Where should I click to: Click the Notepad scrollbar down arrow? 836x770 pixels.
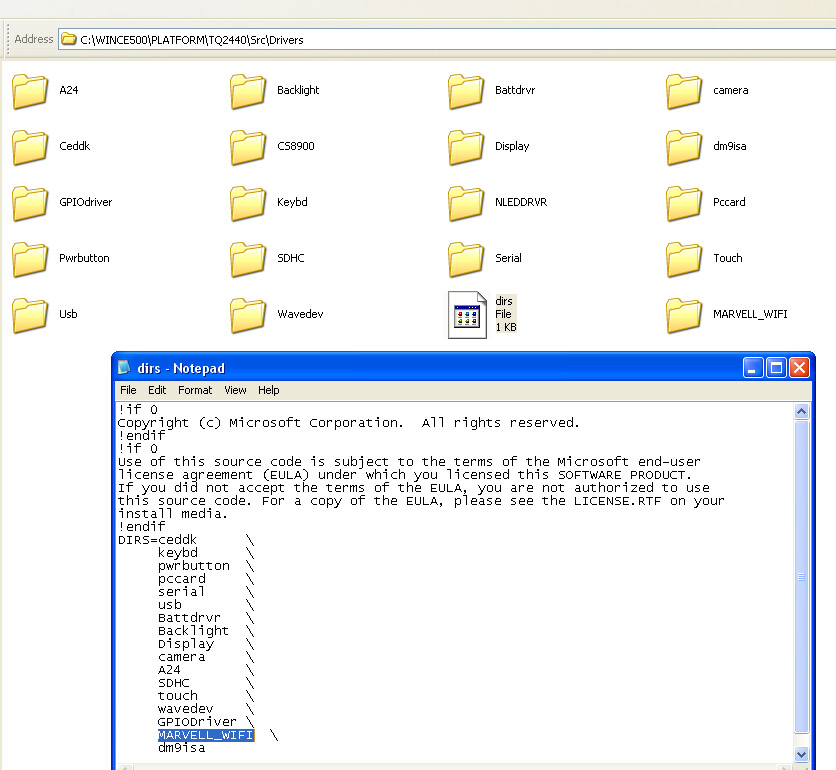click(801, 754)
